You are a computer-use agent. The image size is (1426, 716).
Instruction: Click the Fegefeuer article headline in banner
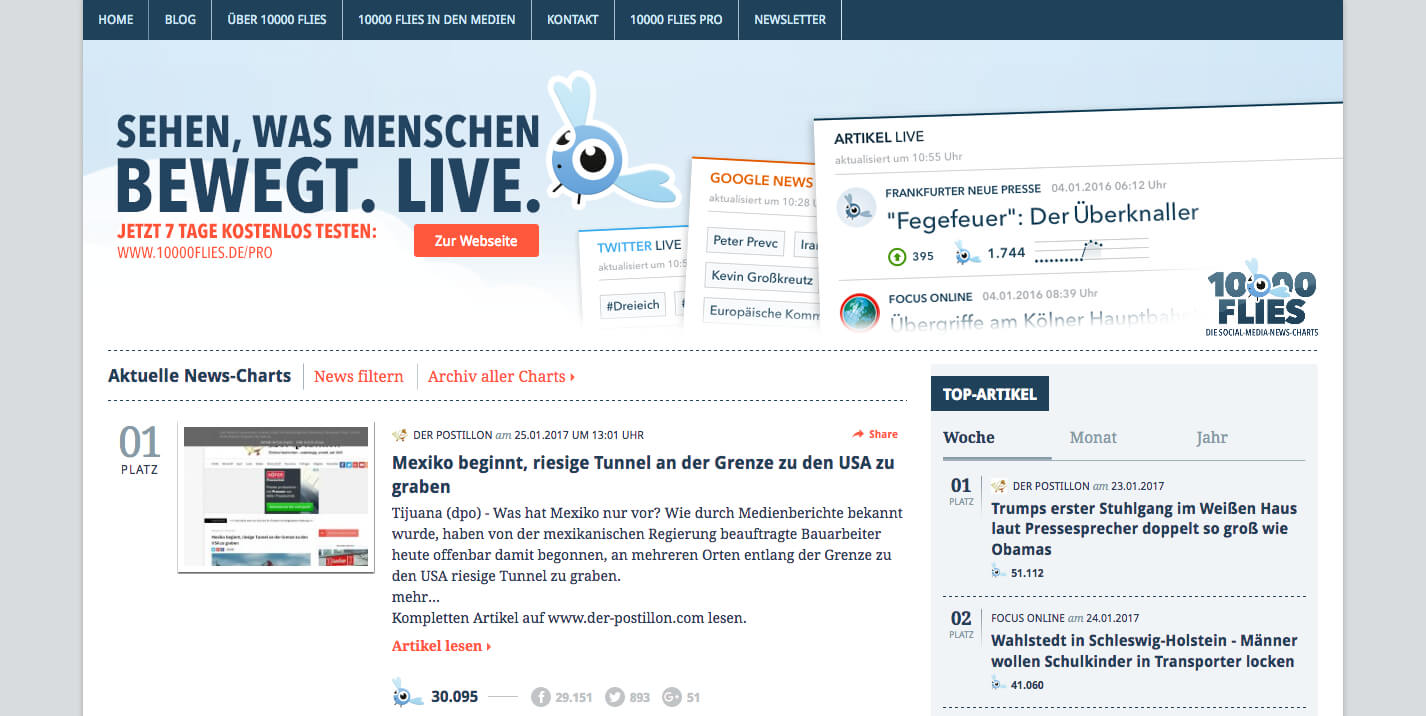coord(1042,215)
